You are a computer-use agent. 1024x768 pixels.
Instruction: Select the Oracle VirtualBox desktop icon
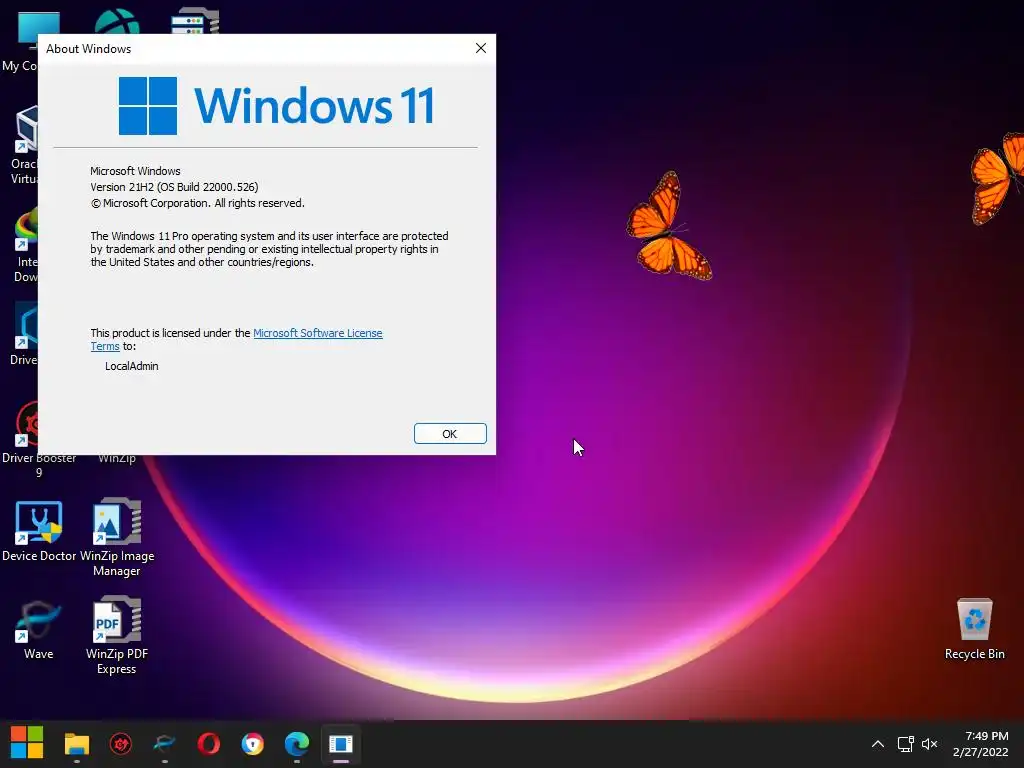coord(24,145)
